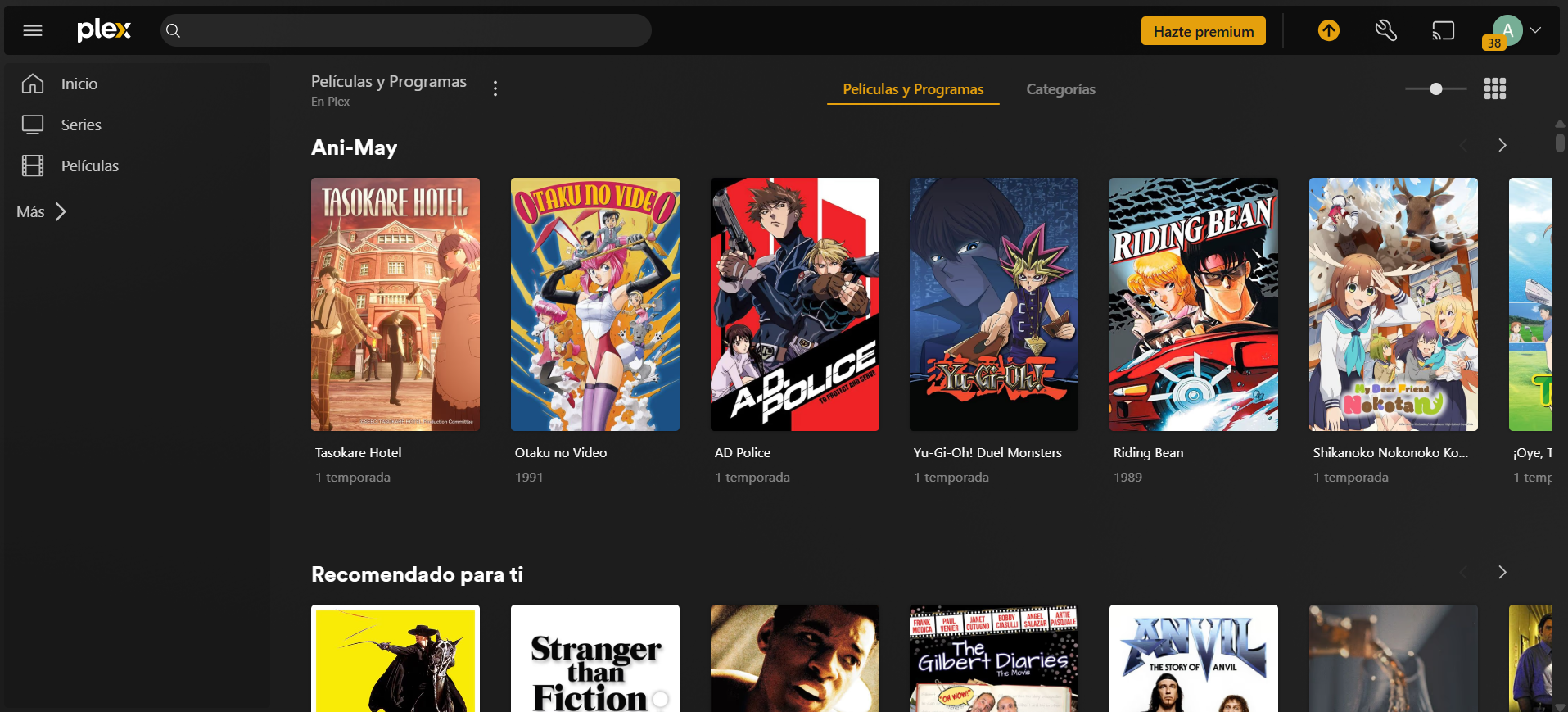Open the Gilbert Diaries poster
This screenshot has width=1568, height=712.
pyautogui.click(x=994, y=659)
